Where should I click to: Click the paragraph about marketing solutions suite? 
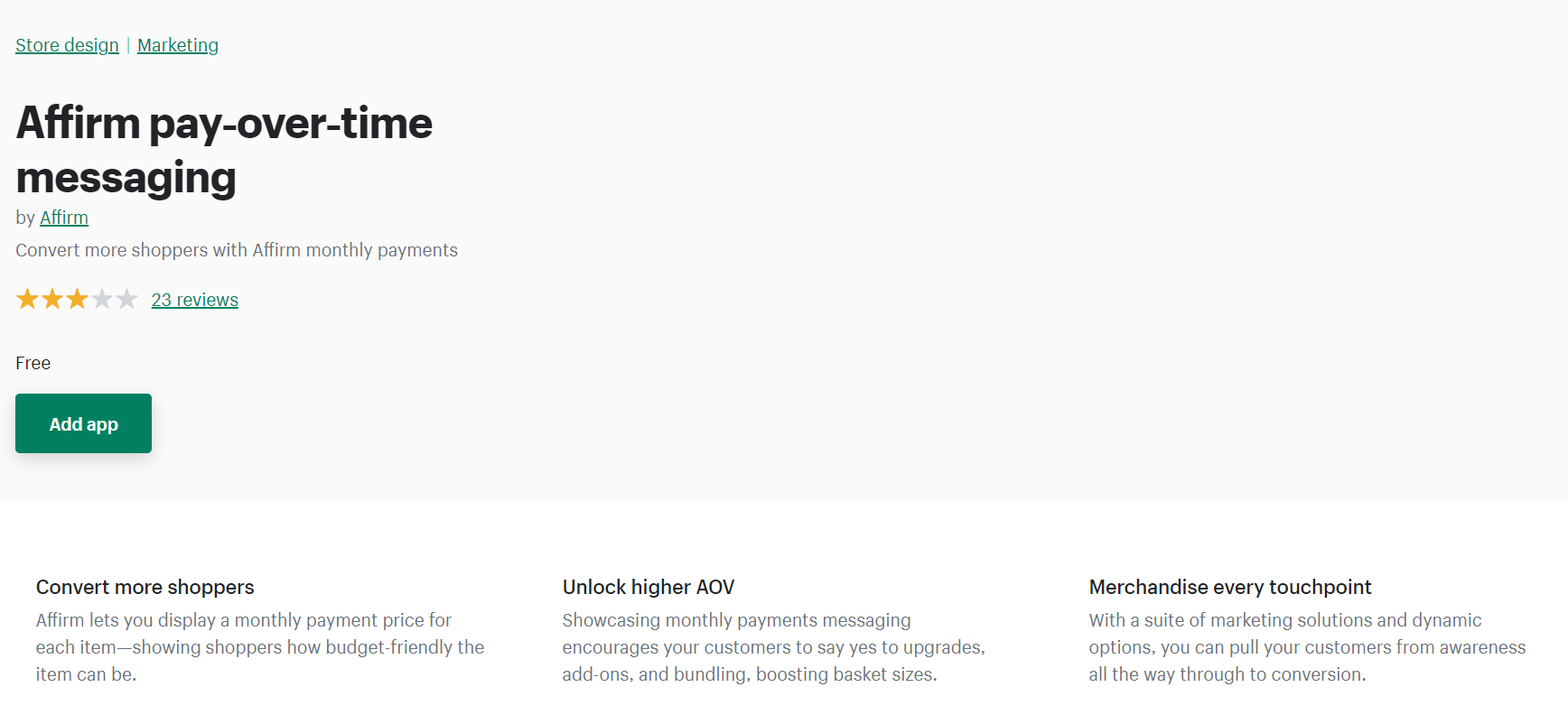pyautogui.click(x=1307, y=647)
